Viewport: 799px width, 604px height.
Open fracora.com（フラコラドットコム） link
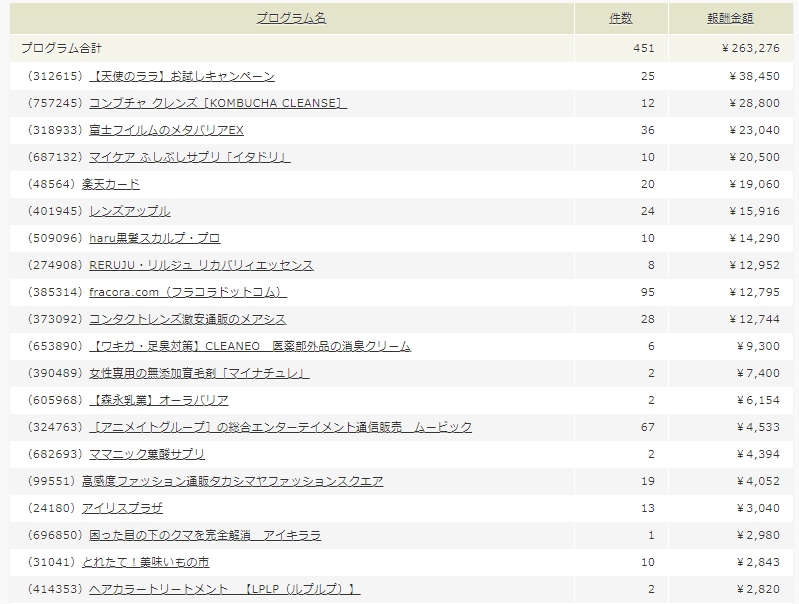click(188, 293)
